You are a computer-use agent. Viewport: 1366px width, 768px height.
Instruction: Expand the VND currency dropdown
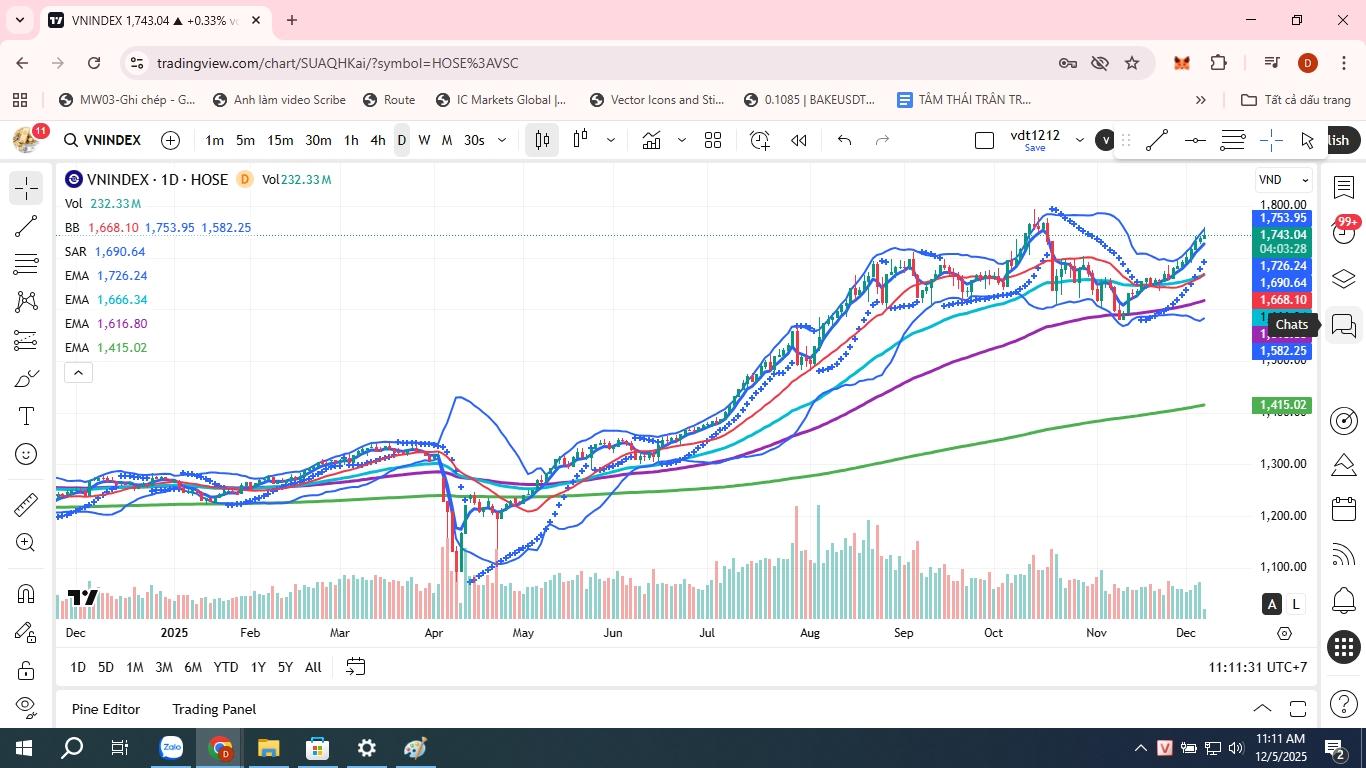[x=1284, y=180]
